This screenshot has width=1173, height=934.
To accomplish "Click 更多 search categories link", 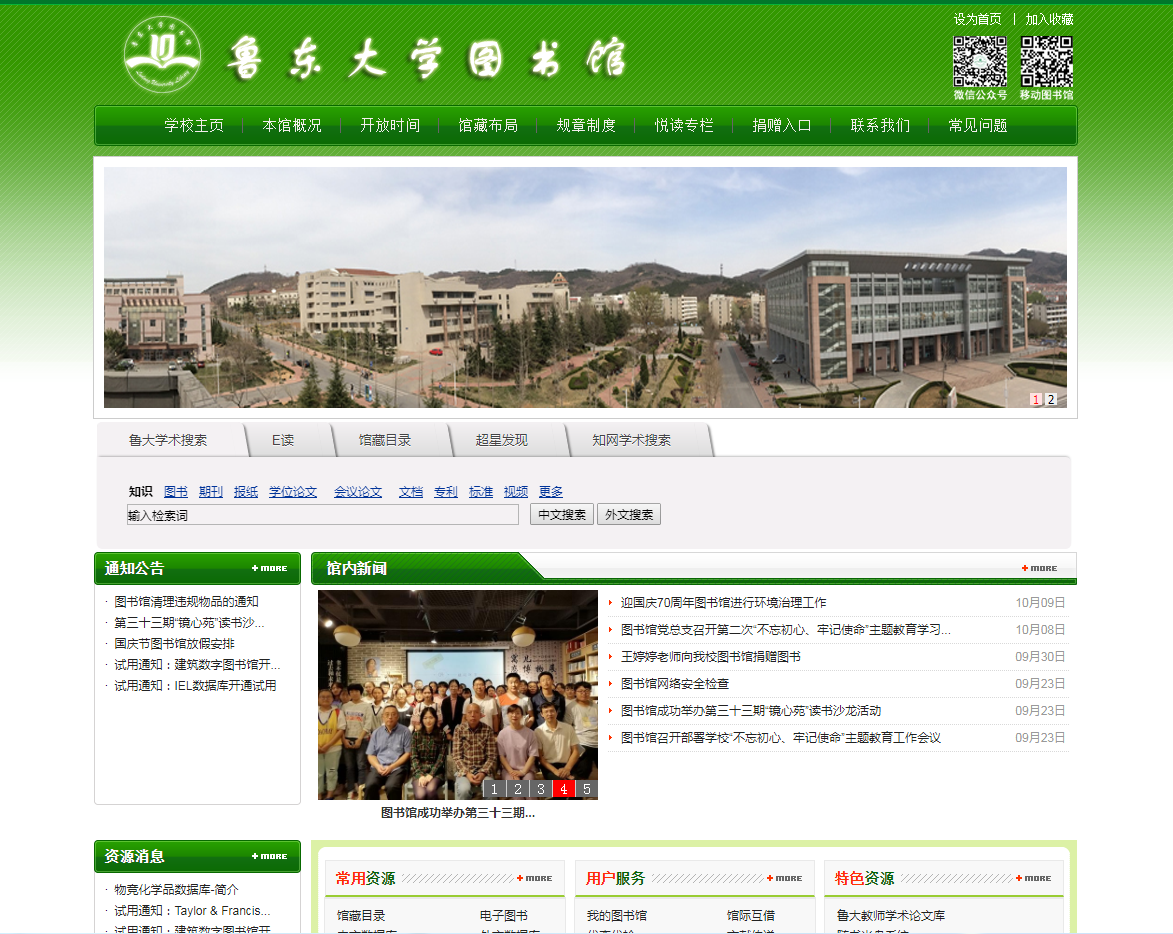I will 551,492.
